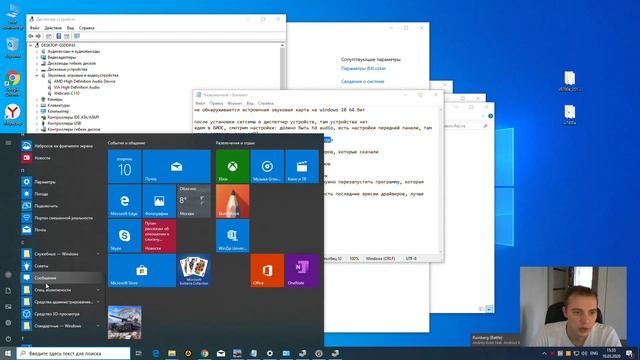The image size is (640, 360).
Task: Open the Microsoft Store tile
Action: [x=142, y=270]
